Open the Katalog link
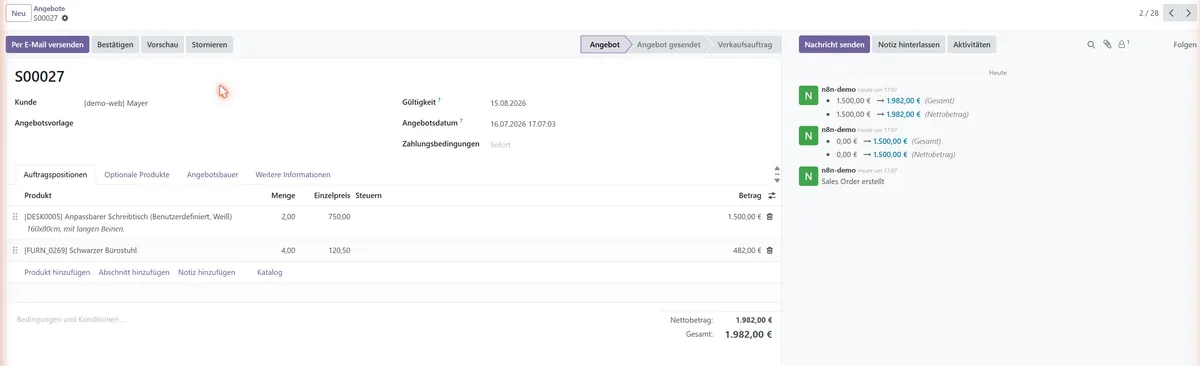 coord(270,272)
